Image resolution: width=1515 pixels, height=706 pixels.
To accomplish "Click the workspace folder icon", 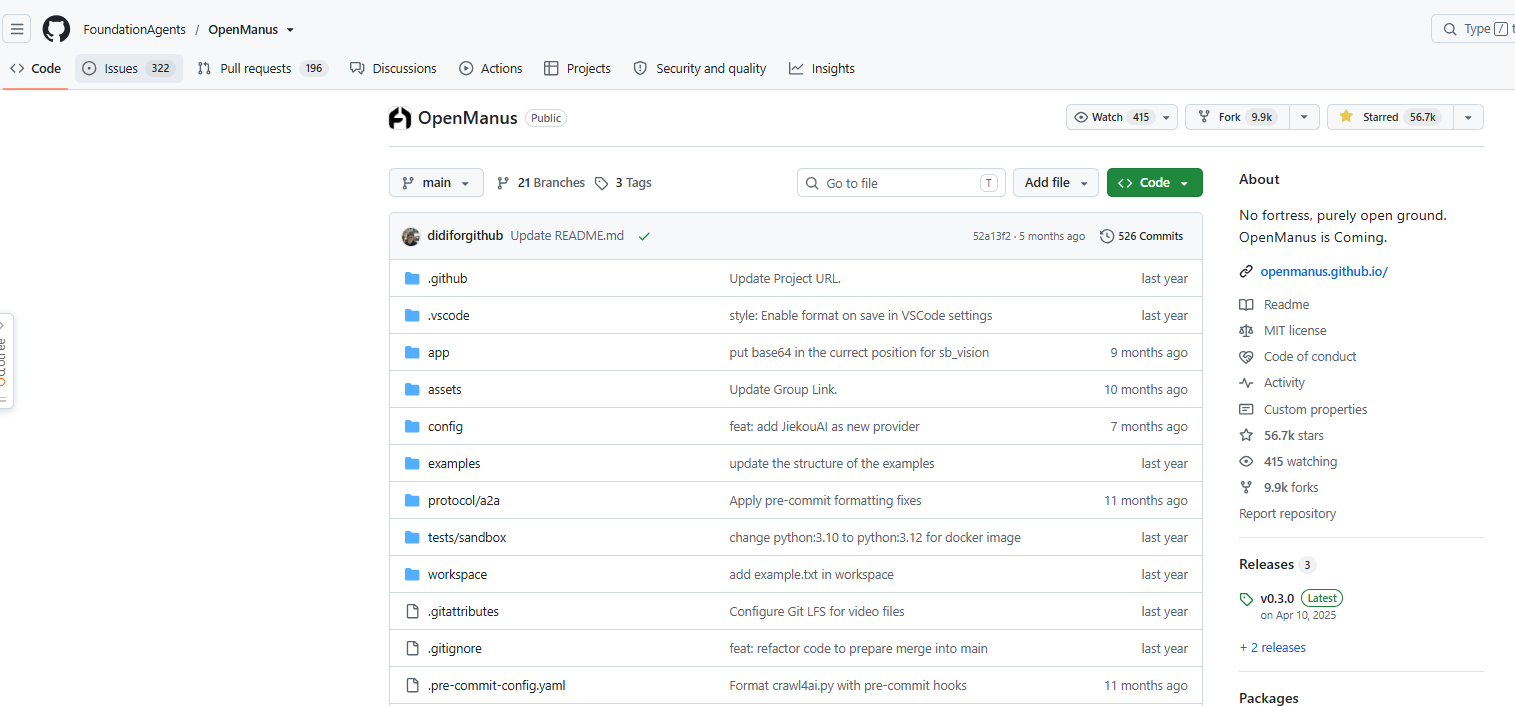I will (412, 574).
